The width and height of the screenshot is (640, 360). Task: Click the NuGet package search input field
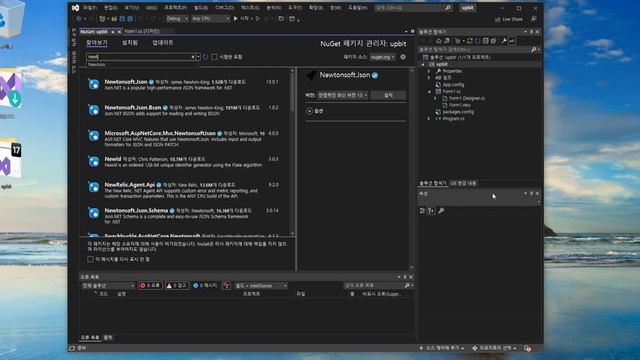coord(139,57)
